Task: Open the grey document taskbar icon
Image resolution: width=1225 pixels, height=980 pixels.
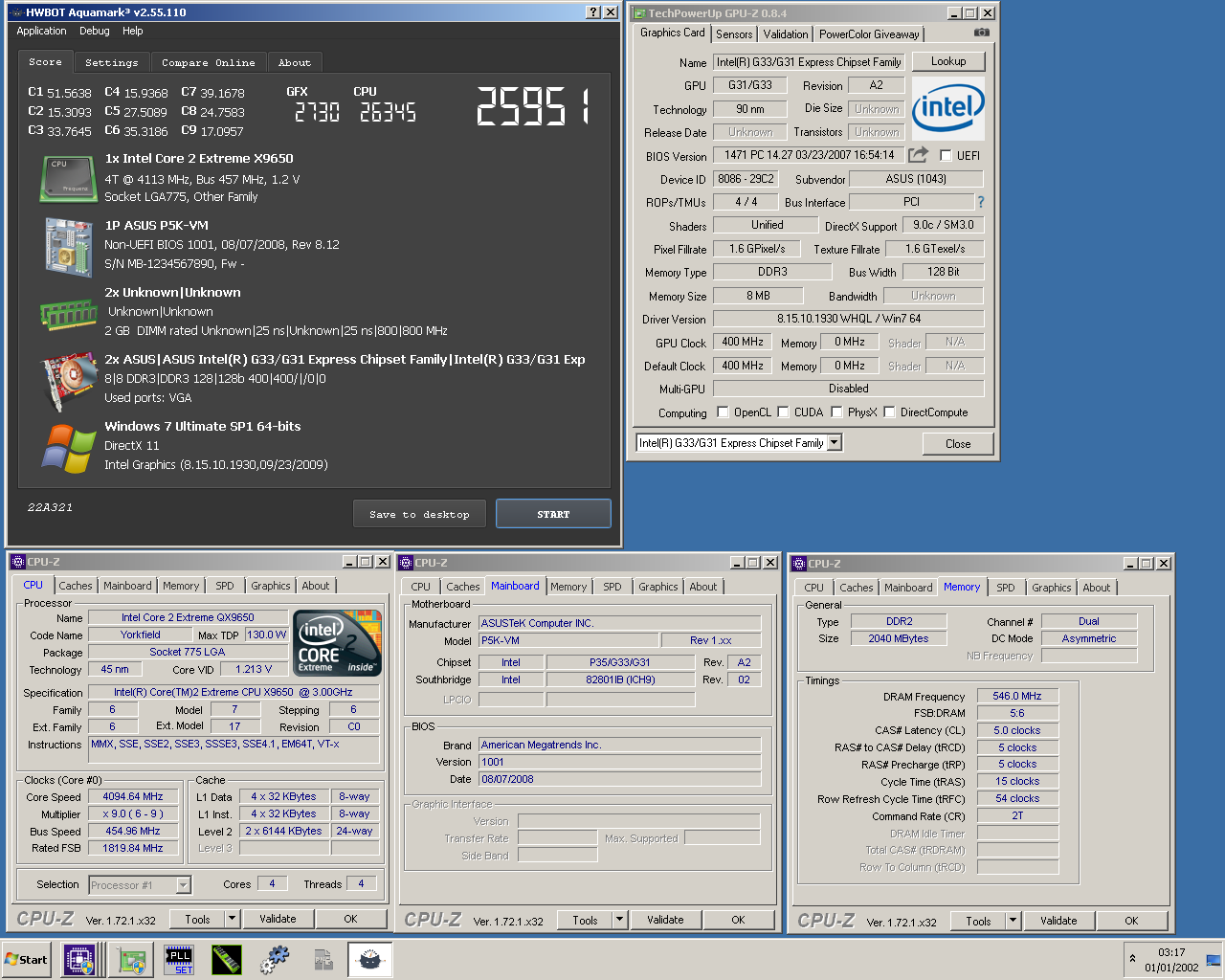Action: (x=323, y=960)
